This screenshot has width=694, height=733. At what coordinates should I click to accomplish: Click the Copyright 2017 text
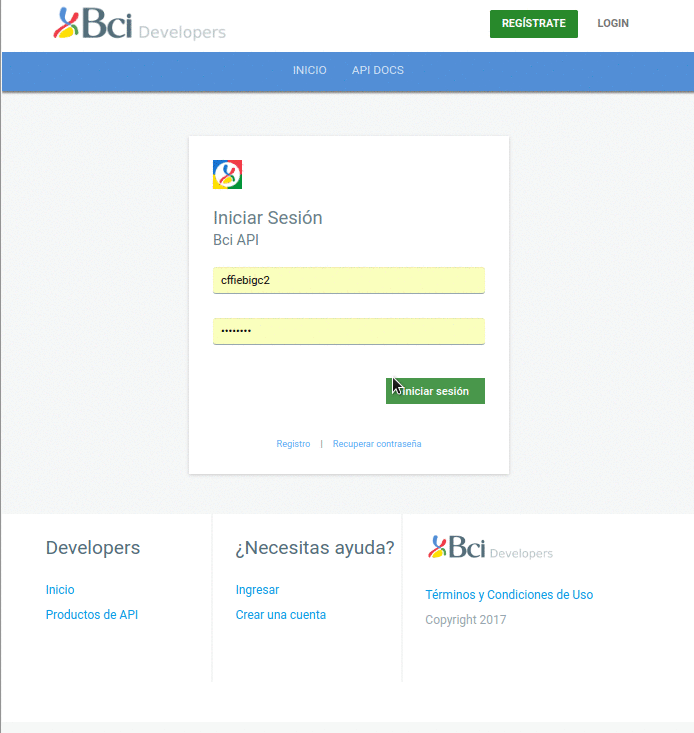(465, 619)
